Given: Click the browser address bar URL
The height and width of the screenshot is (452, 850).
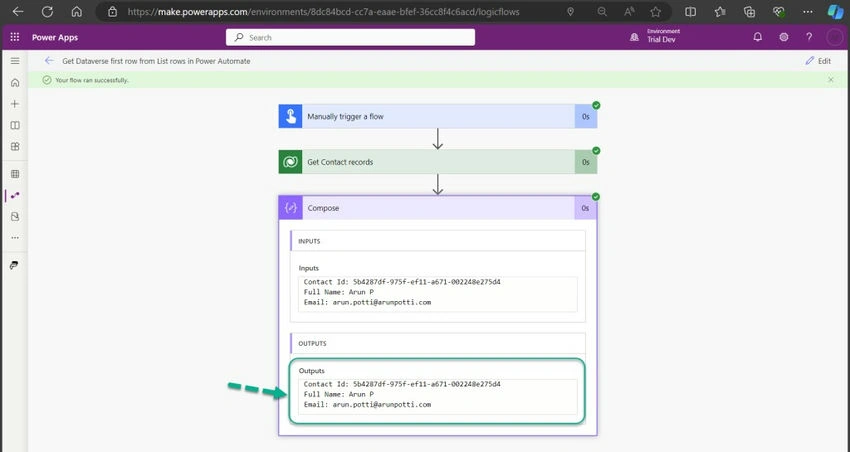Looking at the screenshot, I should coord(323,11).
